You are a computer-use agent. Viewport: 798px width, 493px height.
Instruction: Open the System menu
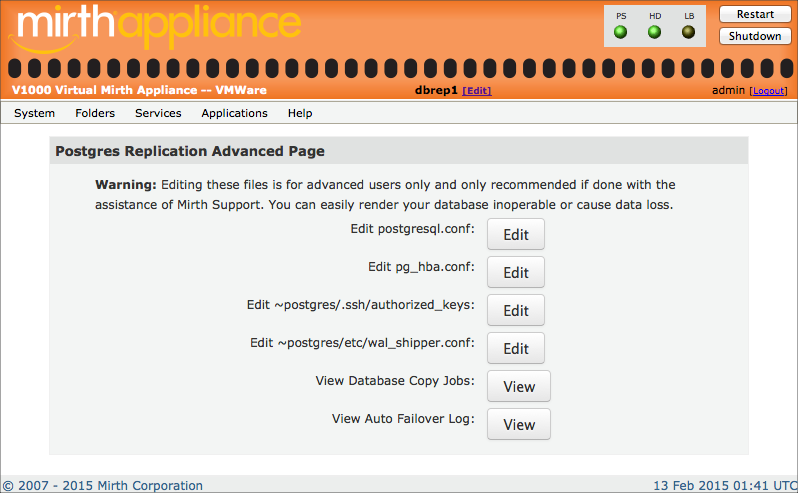[x=35, y=113]
